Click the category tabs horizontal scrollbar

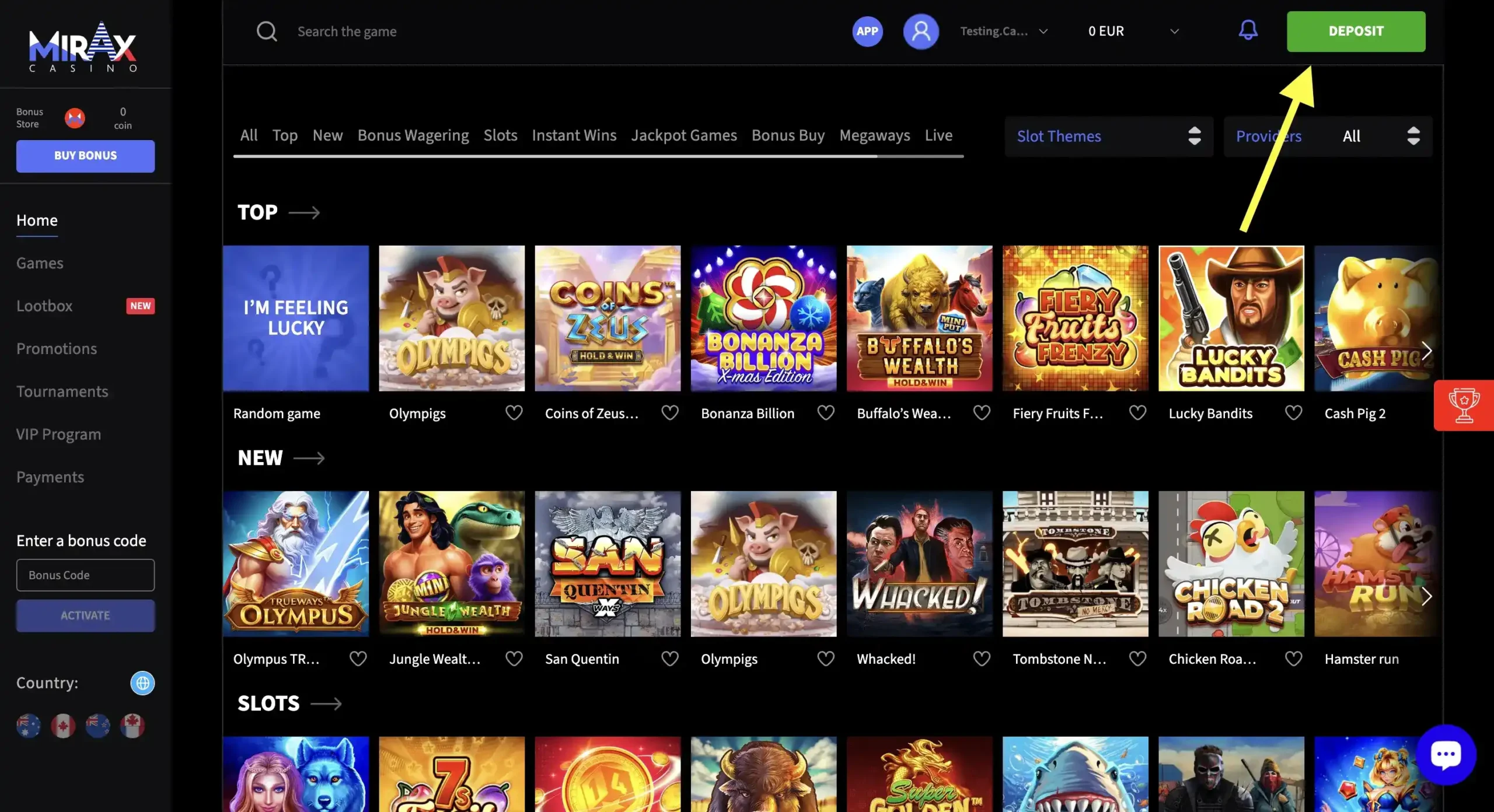click(x=598, y=156)
